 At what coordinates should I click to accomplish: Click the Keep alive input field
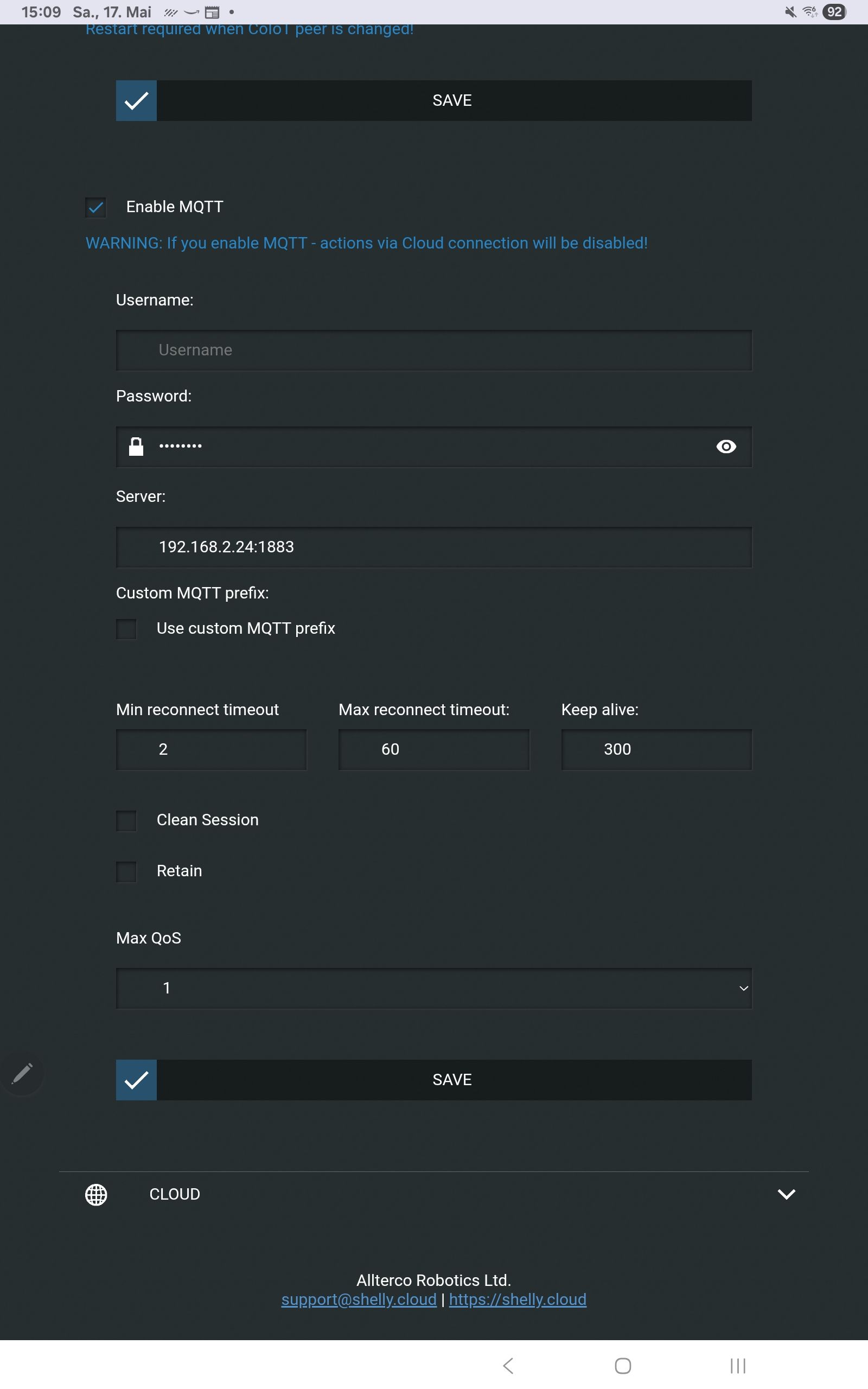click(656, 750)
